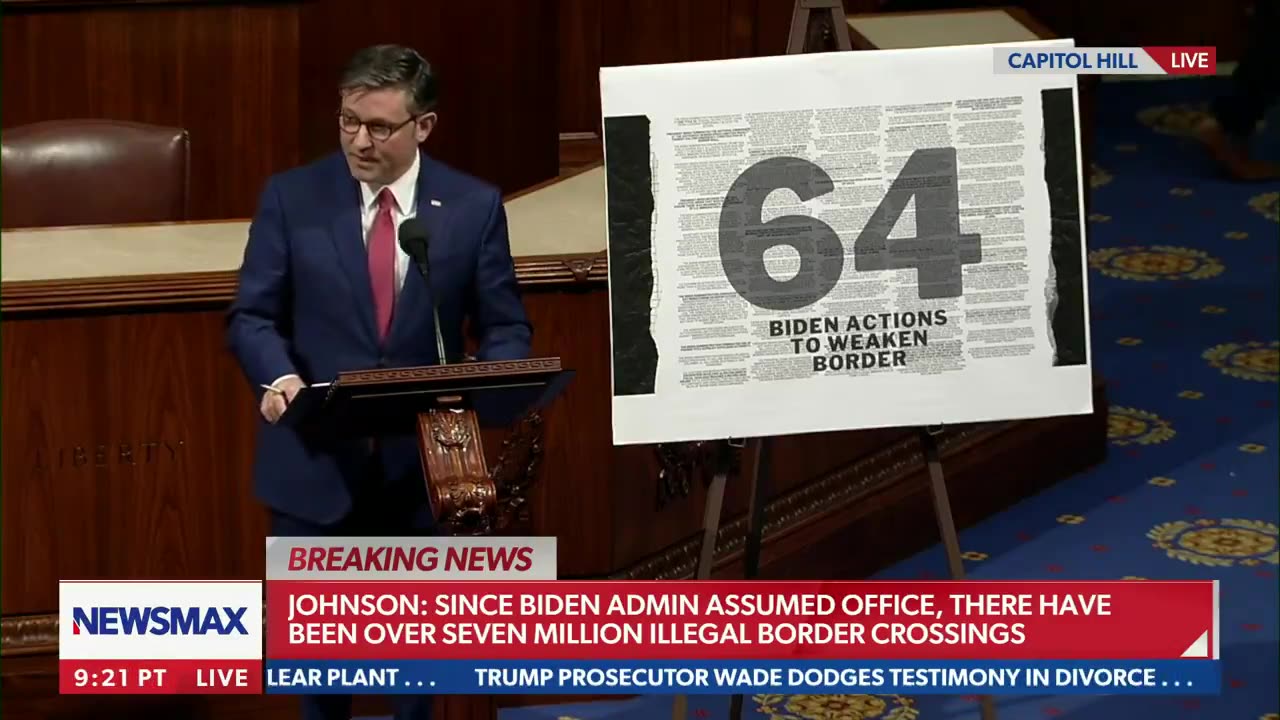The image size is (1280, 720).
Task: Click the BREAKING NEWS banner
Action: coord(411,559)
